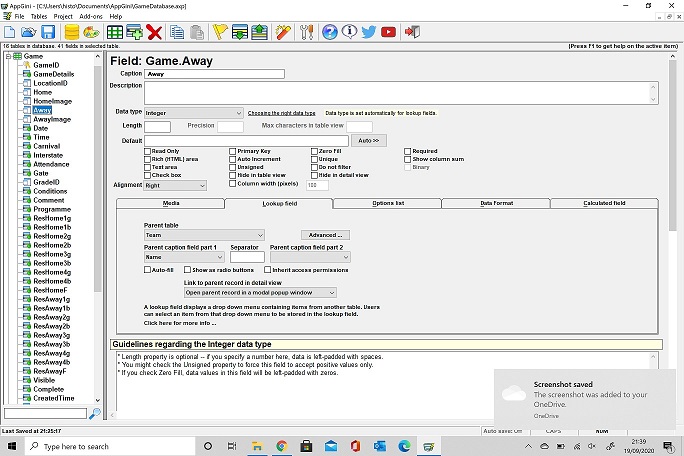Switch to the Calculated field tab
This screenshot has width=684, height=456.
[x=605, y=203]
